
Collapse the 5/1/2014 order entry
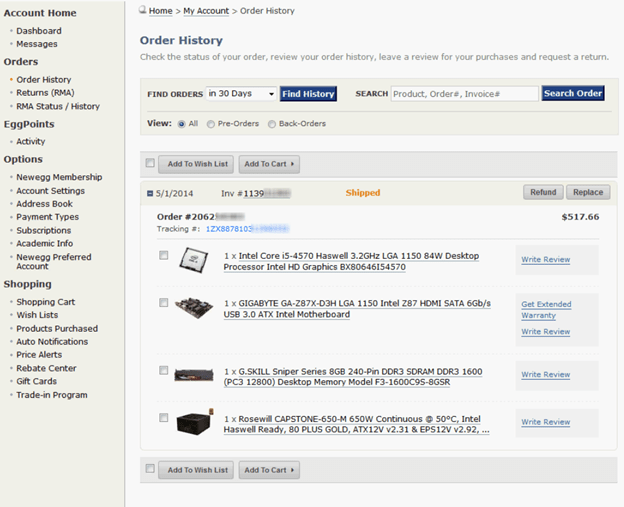pyautogui.click(x=150, y=193)
